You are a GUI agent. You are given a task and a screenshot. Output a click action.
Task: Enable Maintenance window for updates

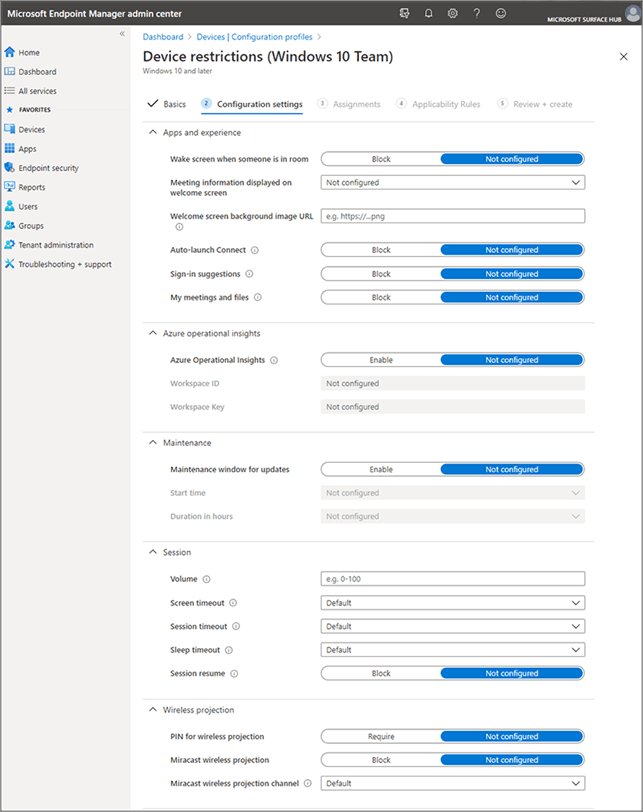pyautogui.click(x=381, y=469)
